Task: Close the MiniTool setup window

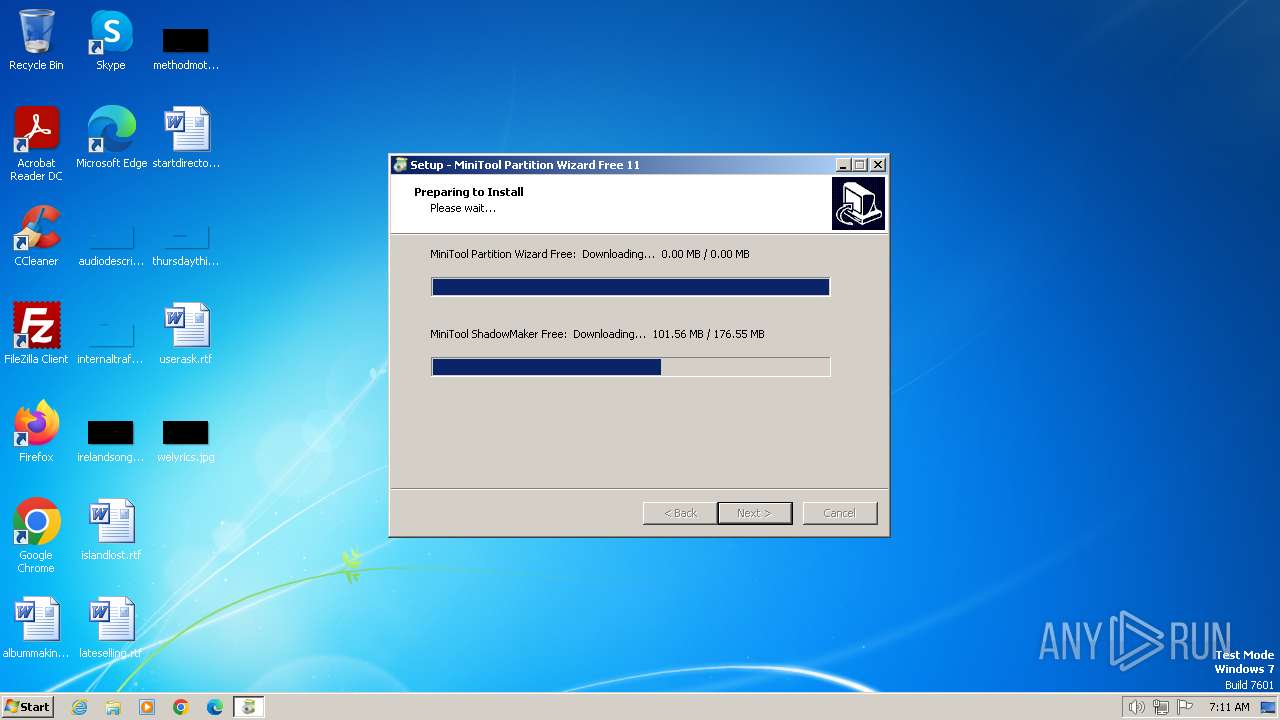Action: (878, 165)
